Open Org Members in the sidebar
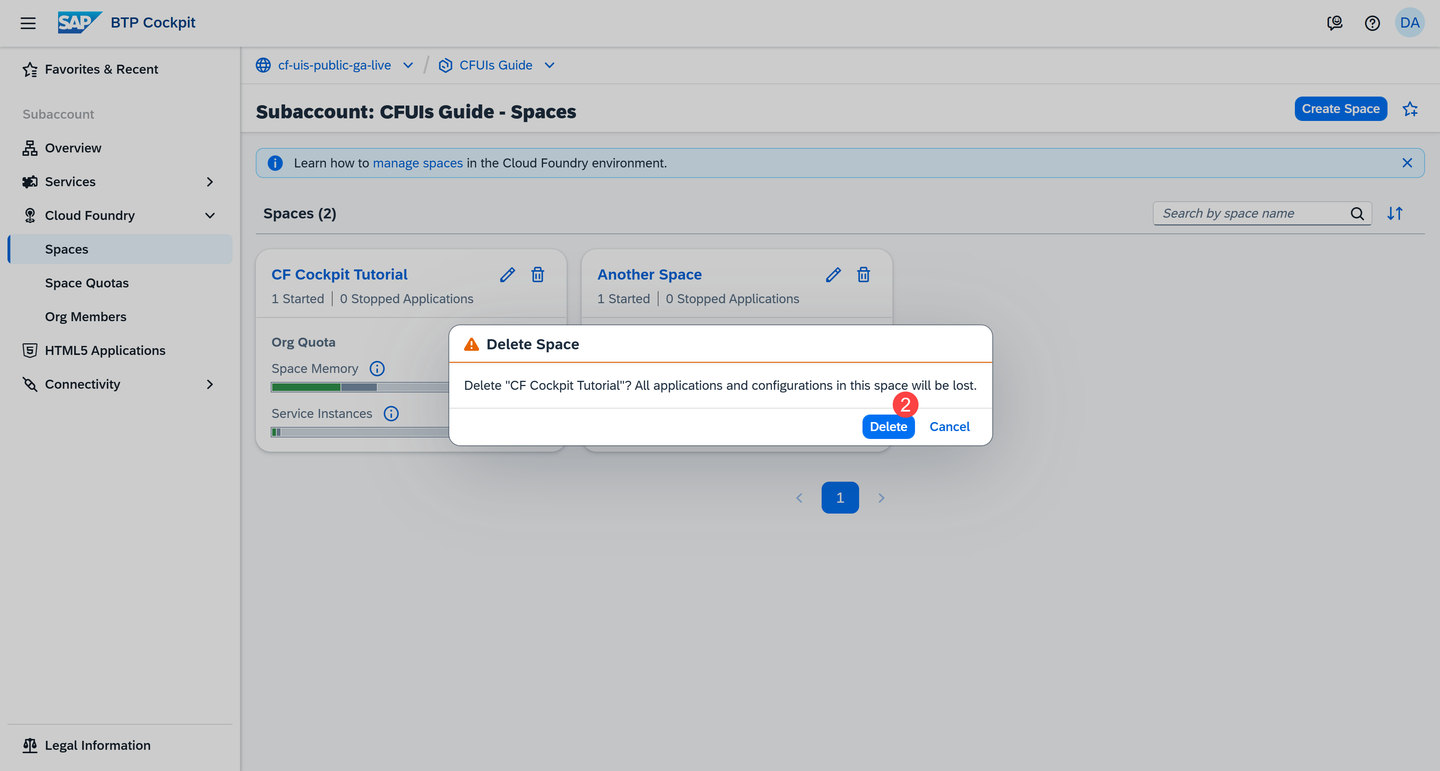The width and height of the screenshot is (1440, 771). tap(120, 317)
